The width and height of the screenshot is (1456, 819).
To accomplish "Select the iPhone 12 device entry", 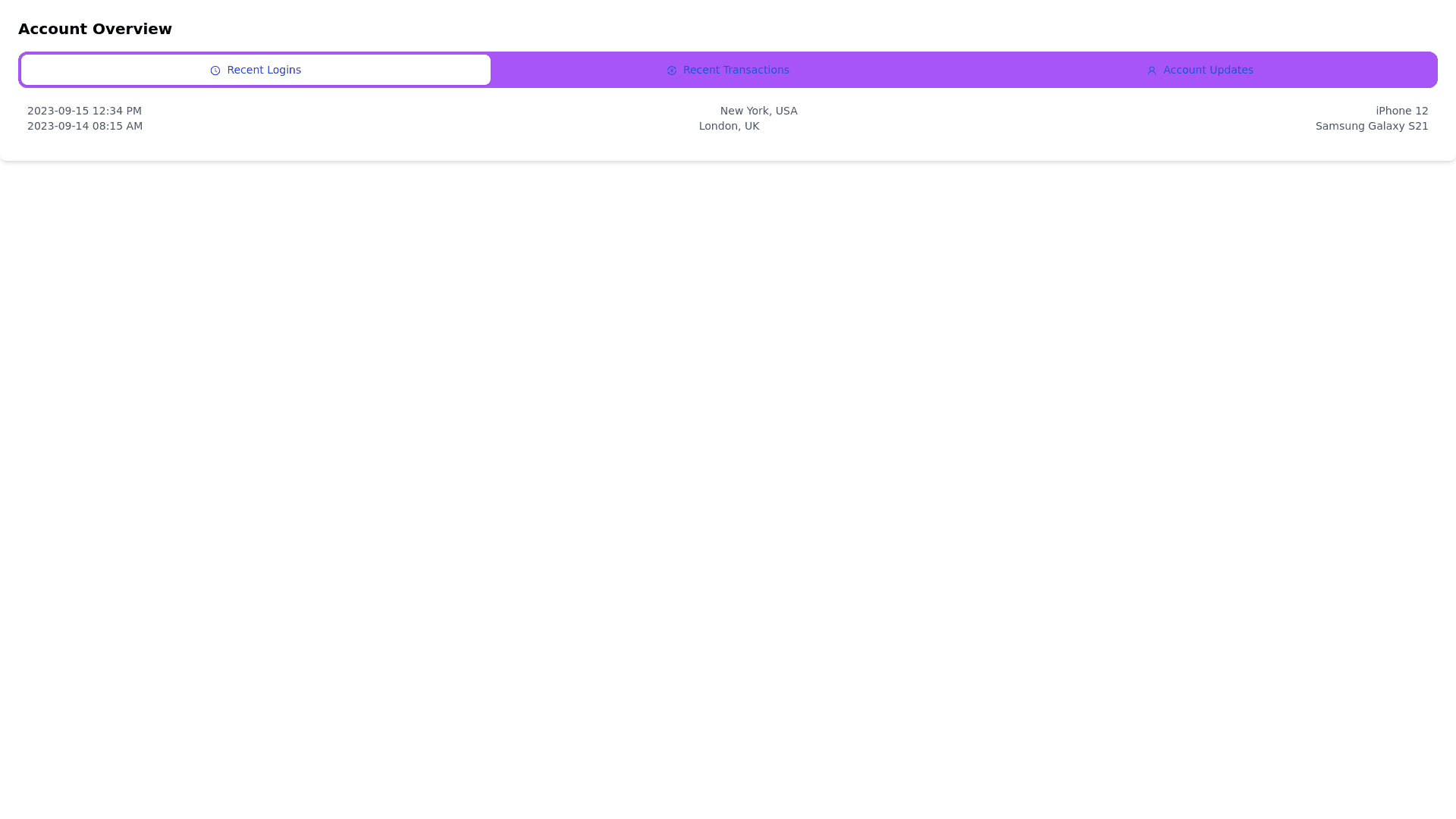I will coord(1401,111).
